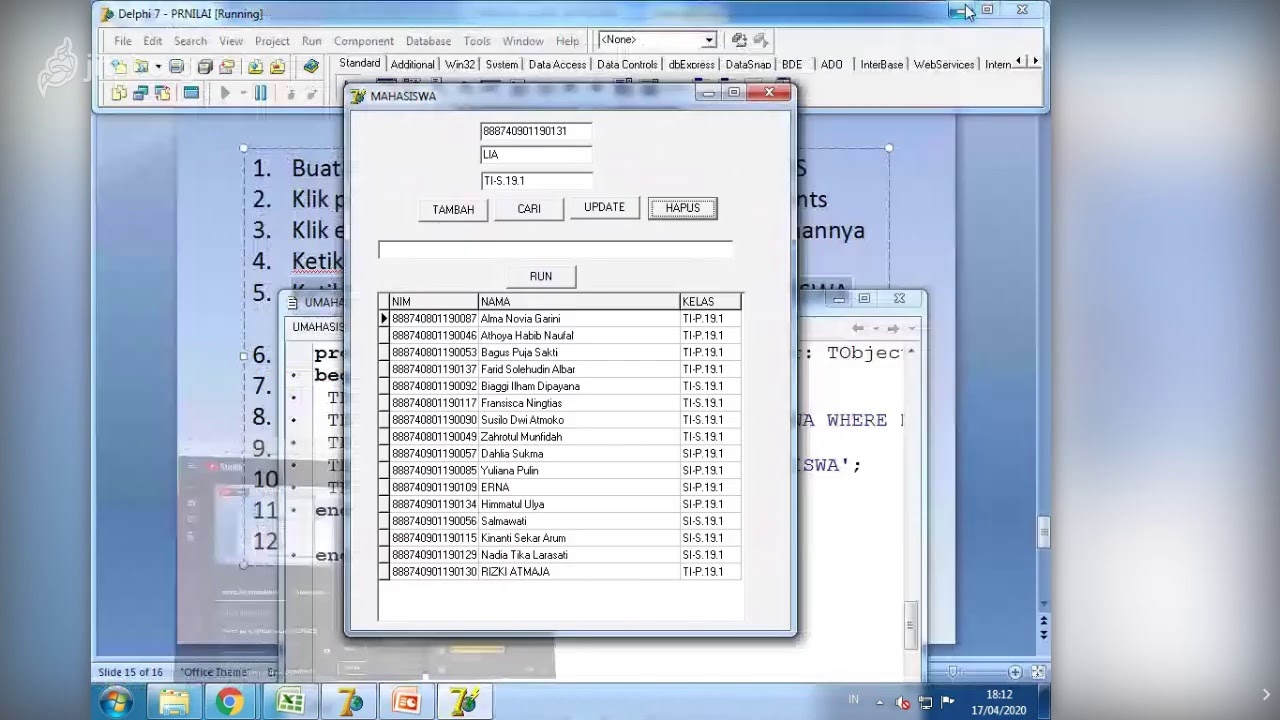
Task: Select the grid row Alma Novia Garini
Action: point(560,319)
